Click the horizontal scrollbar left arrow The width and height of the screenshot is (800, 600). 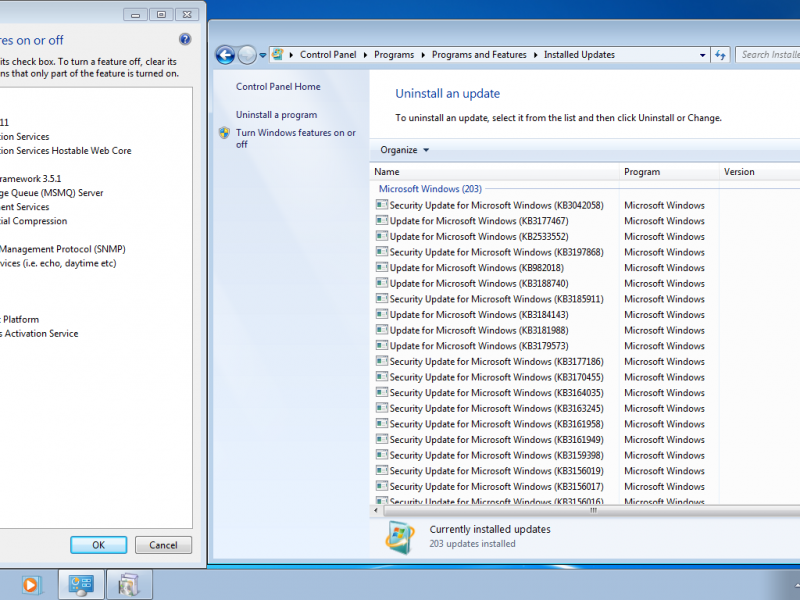[376, 510]
